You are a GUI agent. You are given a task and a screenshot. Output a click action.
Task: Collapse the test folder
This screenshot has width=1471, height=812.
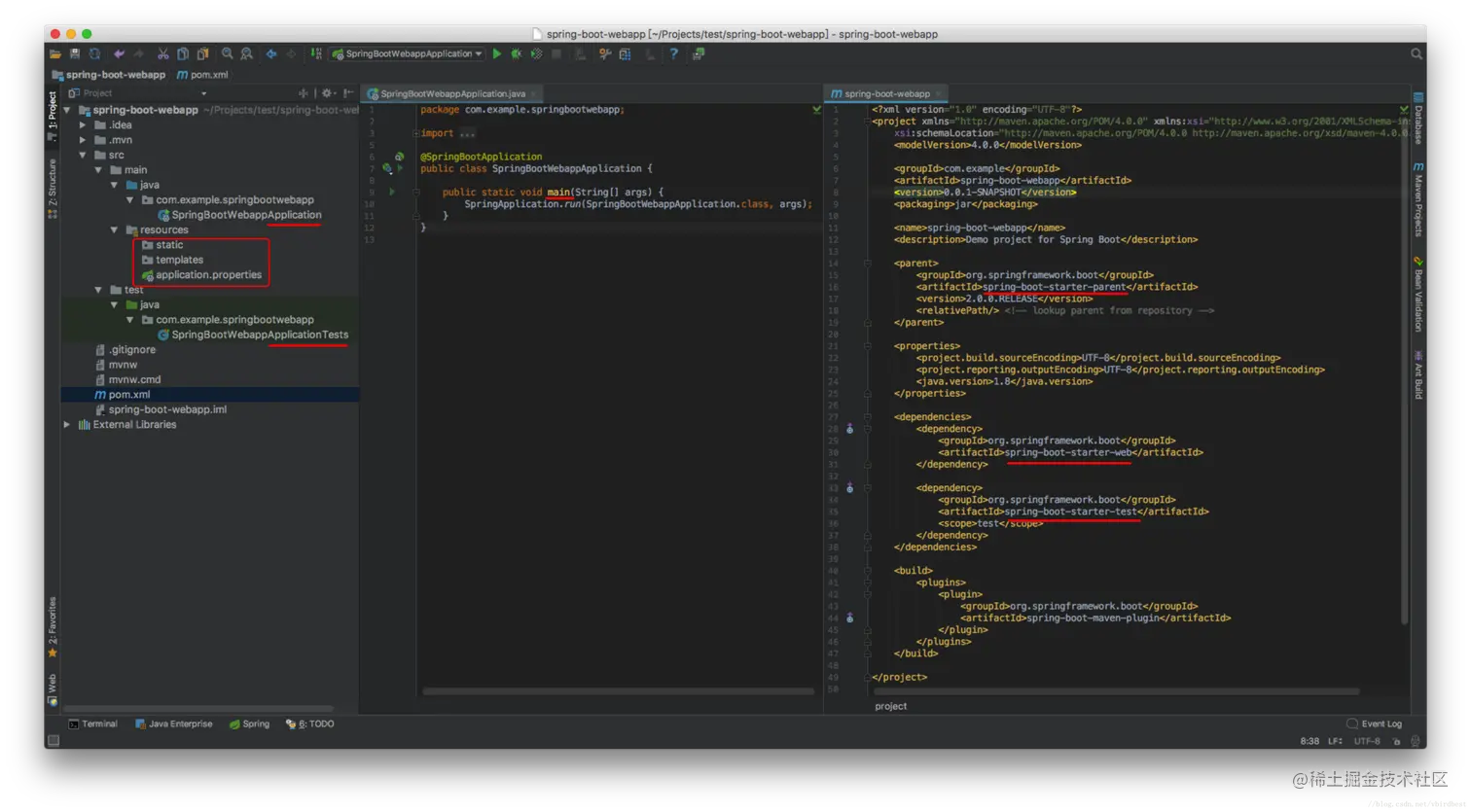pos(98,290)
